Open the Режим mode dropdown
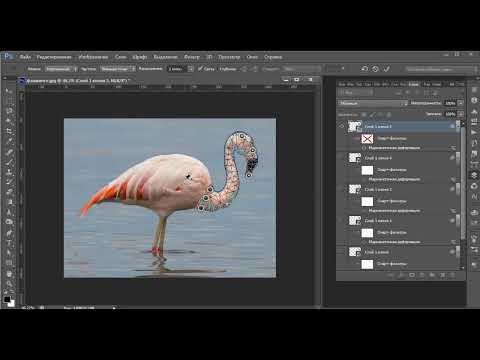This screenshot has width=480, height=360. pos(61,69)
